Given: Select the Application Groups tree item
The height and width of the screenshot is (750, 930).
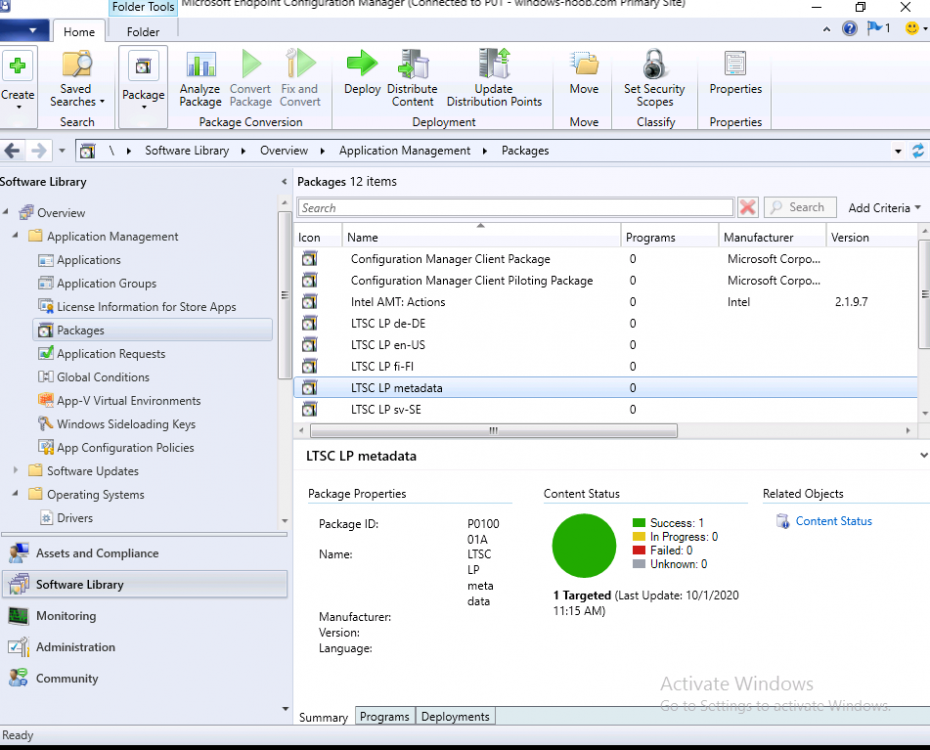Looking at the screenshot, I should tap(106, 283).
